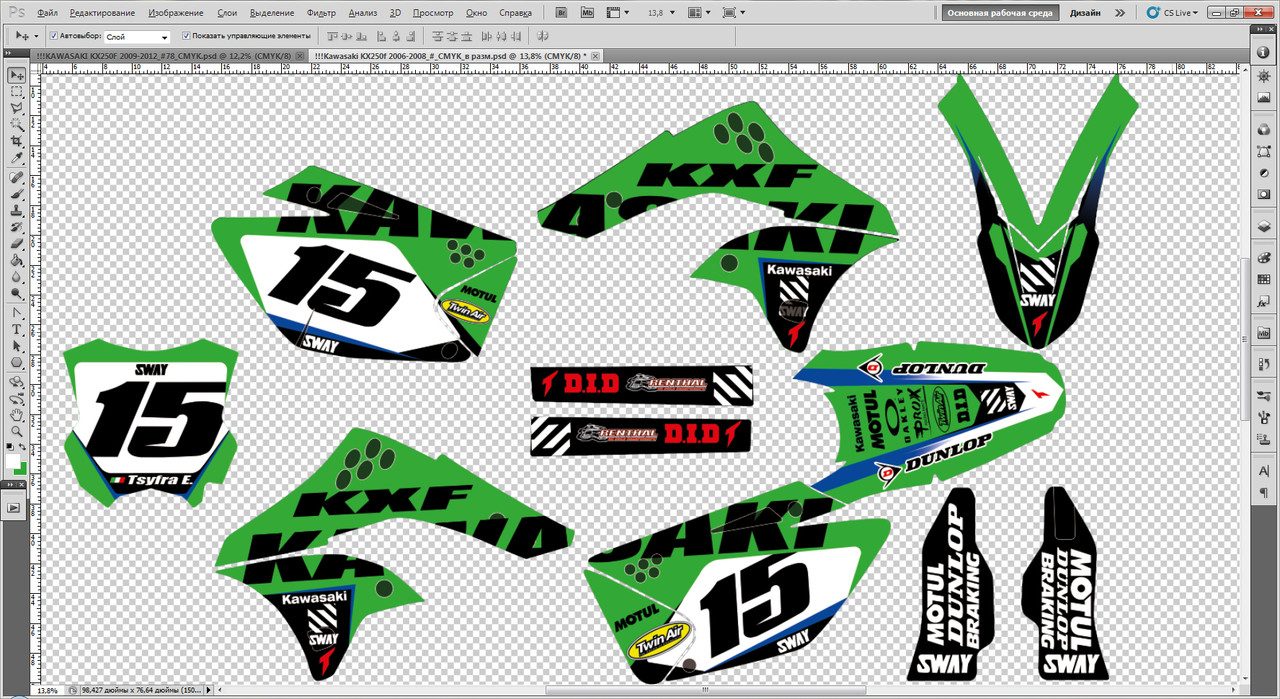Viewport: 1280px width, 699px height.
Task: Select the Clone Stamp tool
Action: click(17, 210)
